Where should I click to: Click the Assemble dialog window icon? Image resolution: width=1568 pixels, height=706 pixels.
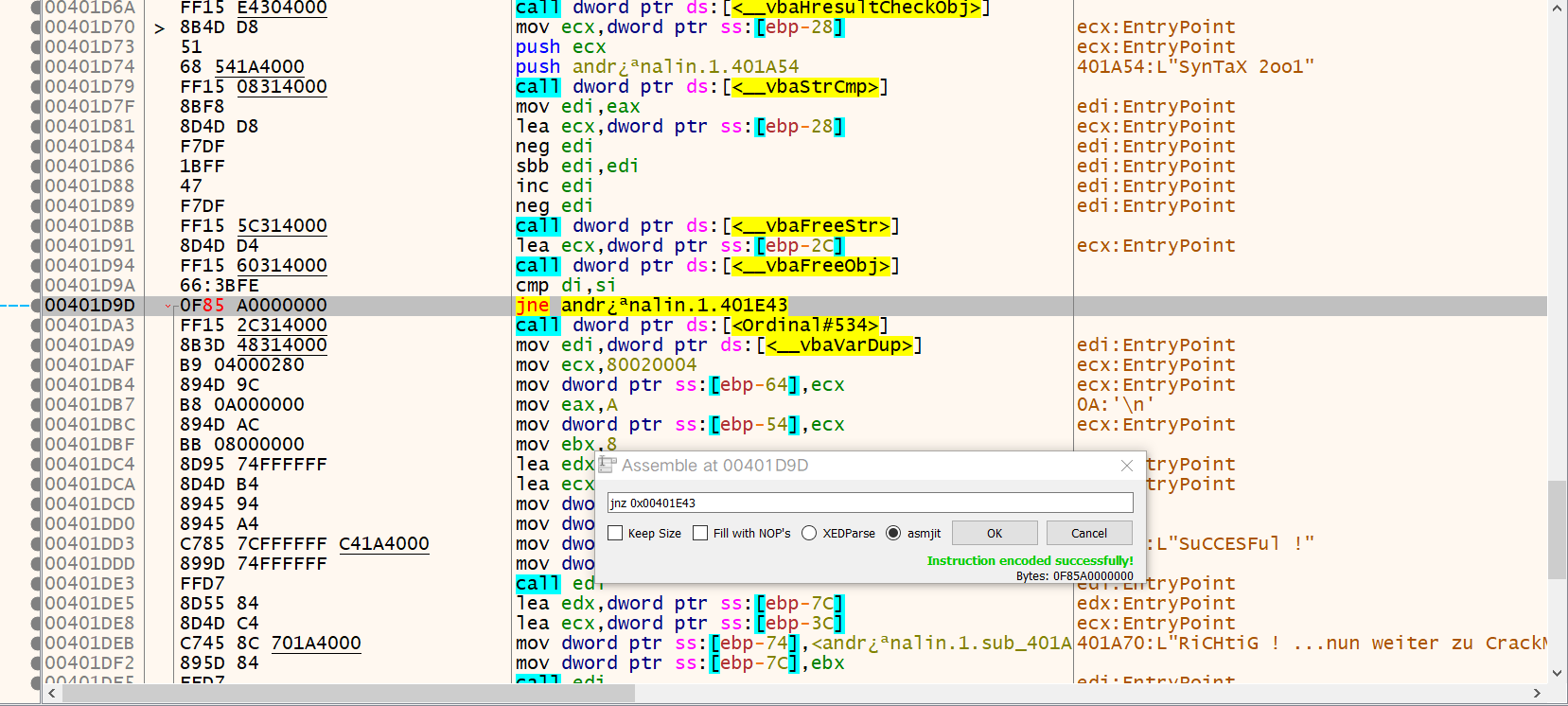coord(608,465)
